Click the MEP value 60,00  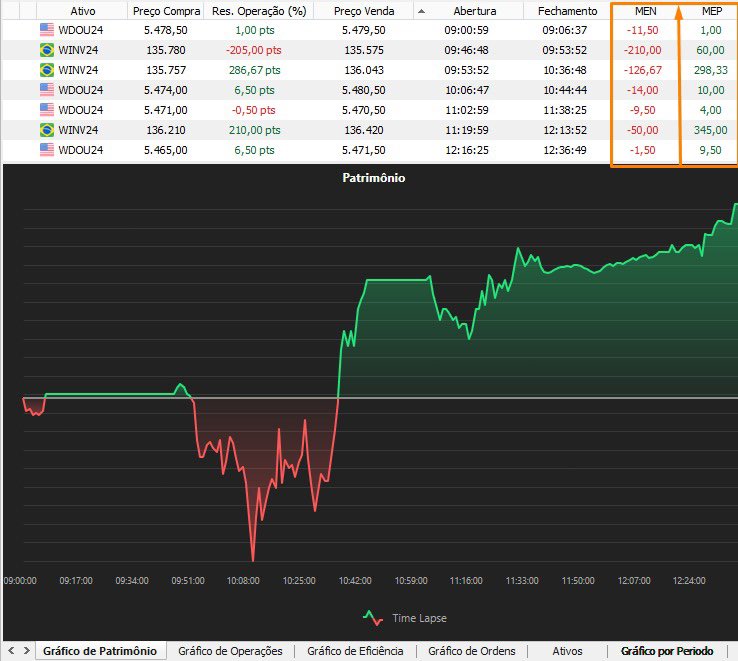[710, 50]
